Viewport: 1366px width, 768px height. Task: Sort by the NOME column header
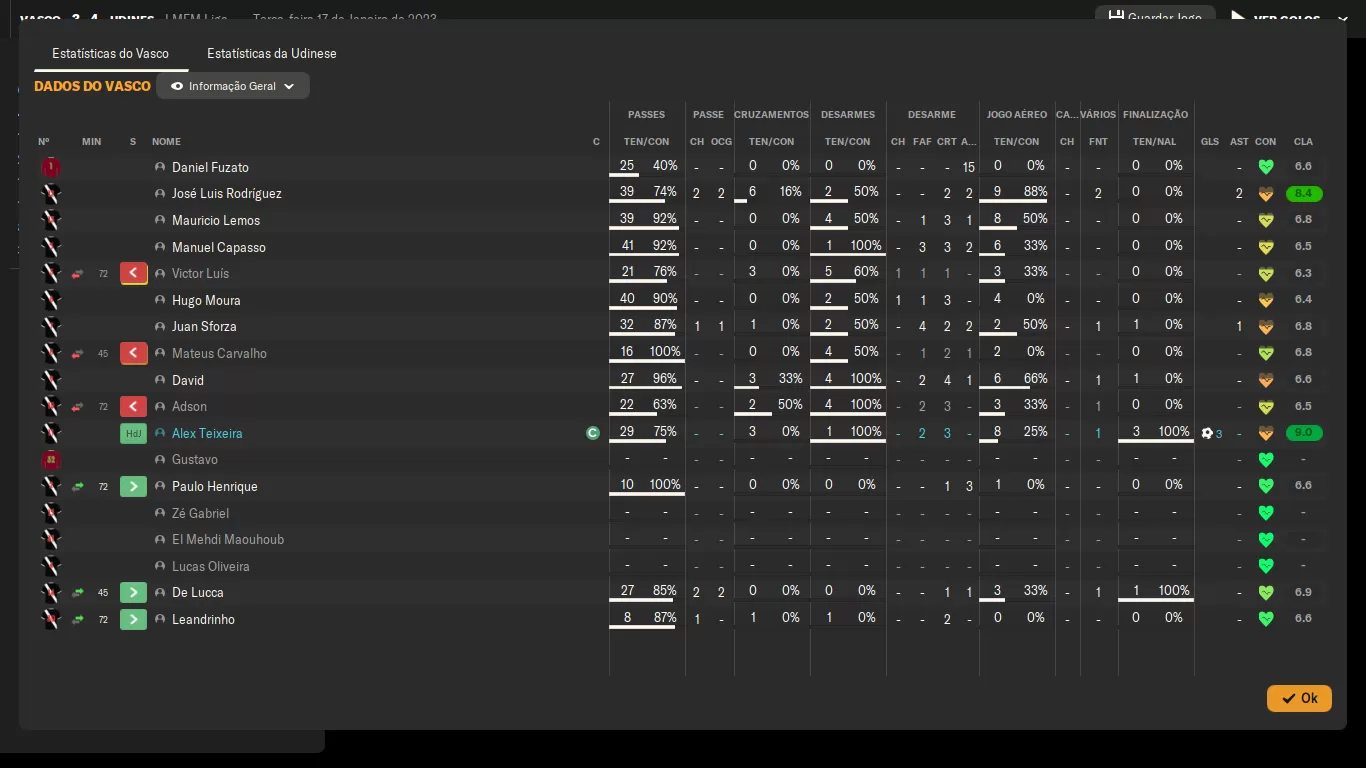[166, 142]
